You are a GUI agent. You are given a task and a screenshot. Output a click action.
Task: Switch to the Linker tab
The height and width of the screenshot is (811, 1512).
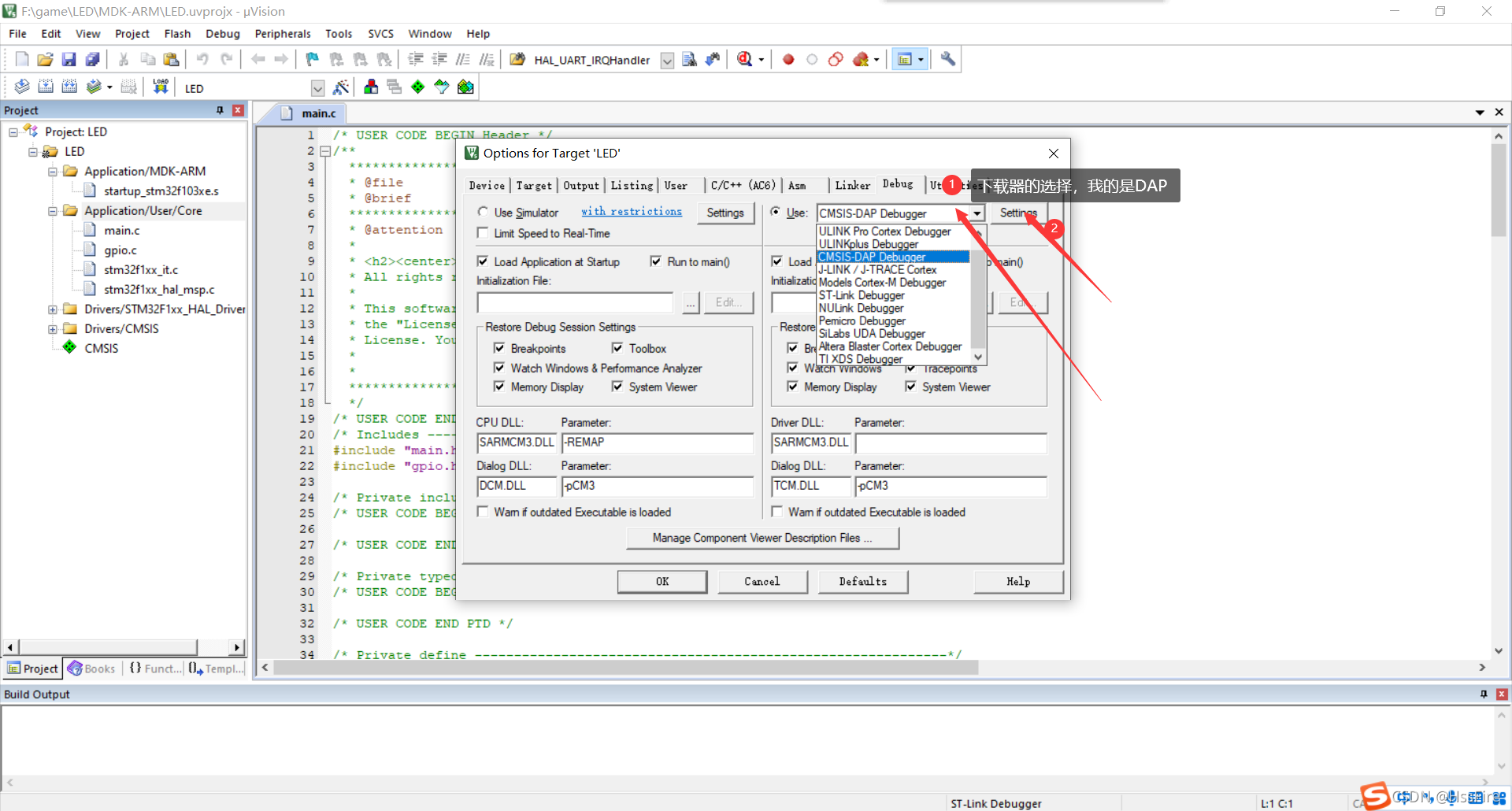click(x=853, y=186)
